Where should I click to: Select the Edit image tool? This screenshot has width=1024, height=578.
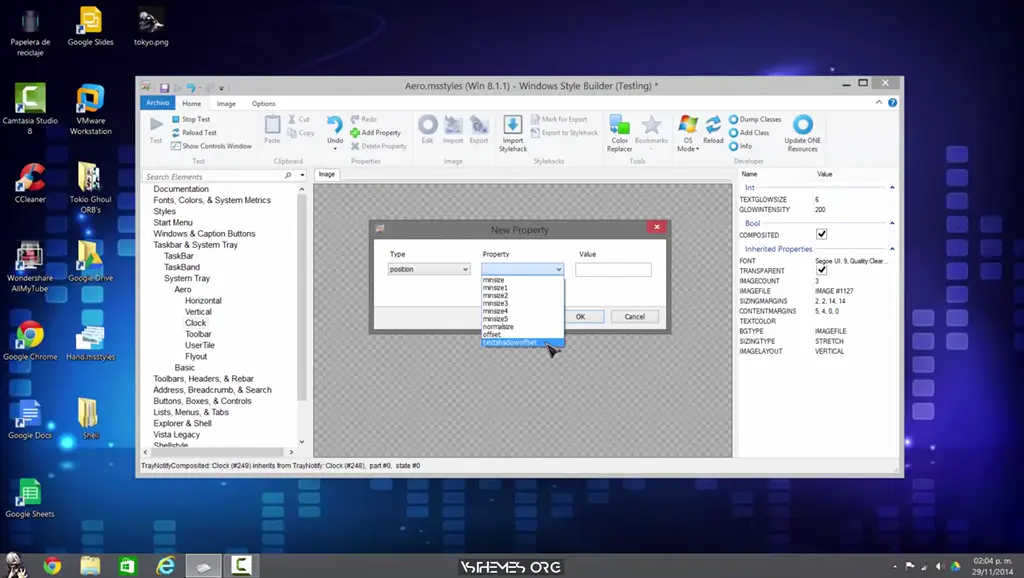coord(428,127)
